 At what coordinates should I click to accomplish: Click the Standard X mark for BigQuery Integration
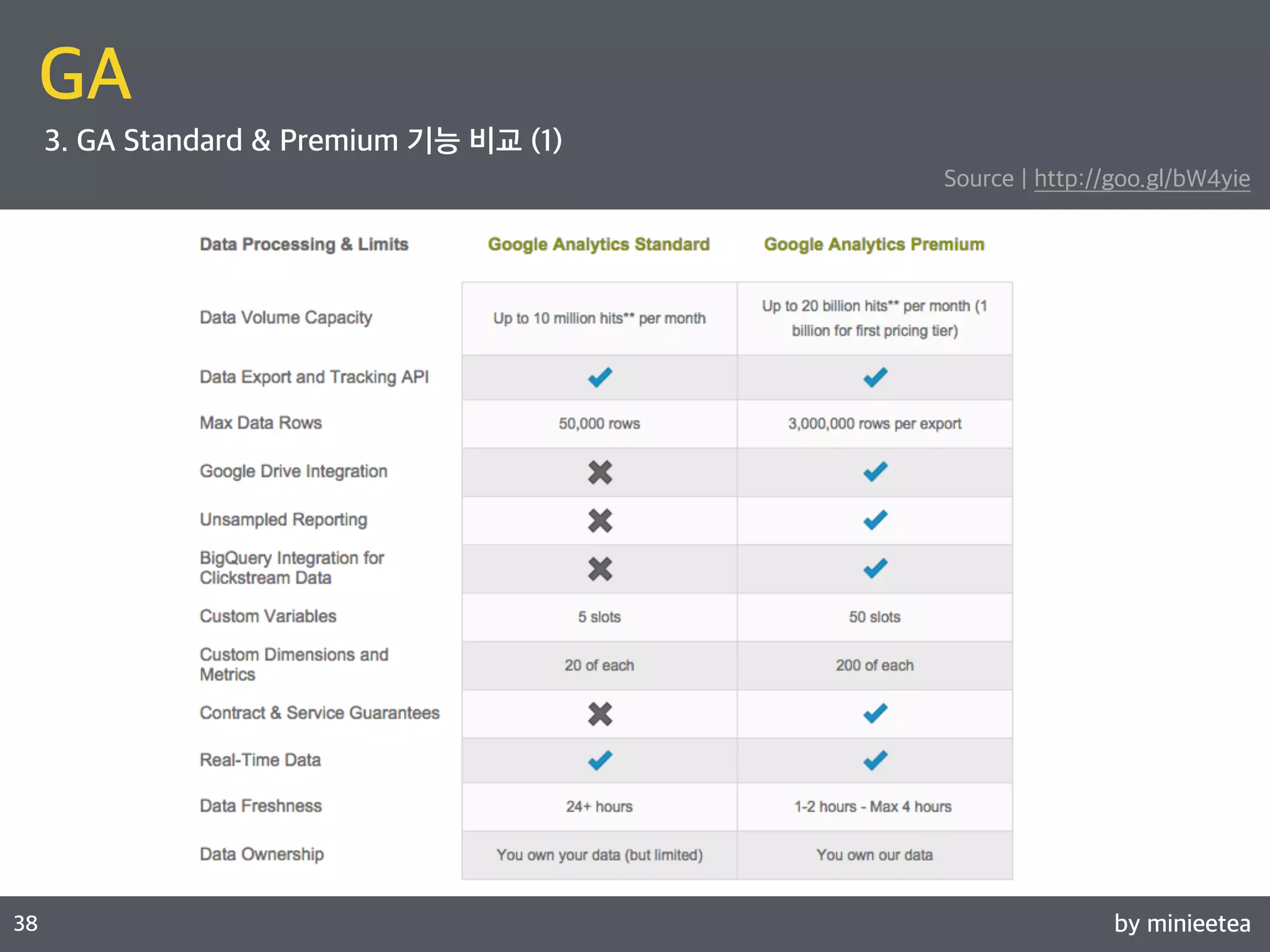600,569
